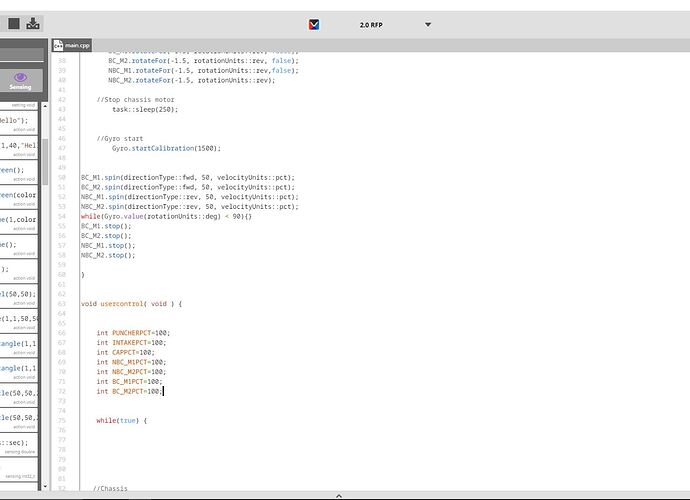Select the sensing double block ending ::sec);
Image resolution: width=690 pixels, height=500 pixels.
(x=18, y=445)
